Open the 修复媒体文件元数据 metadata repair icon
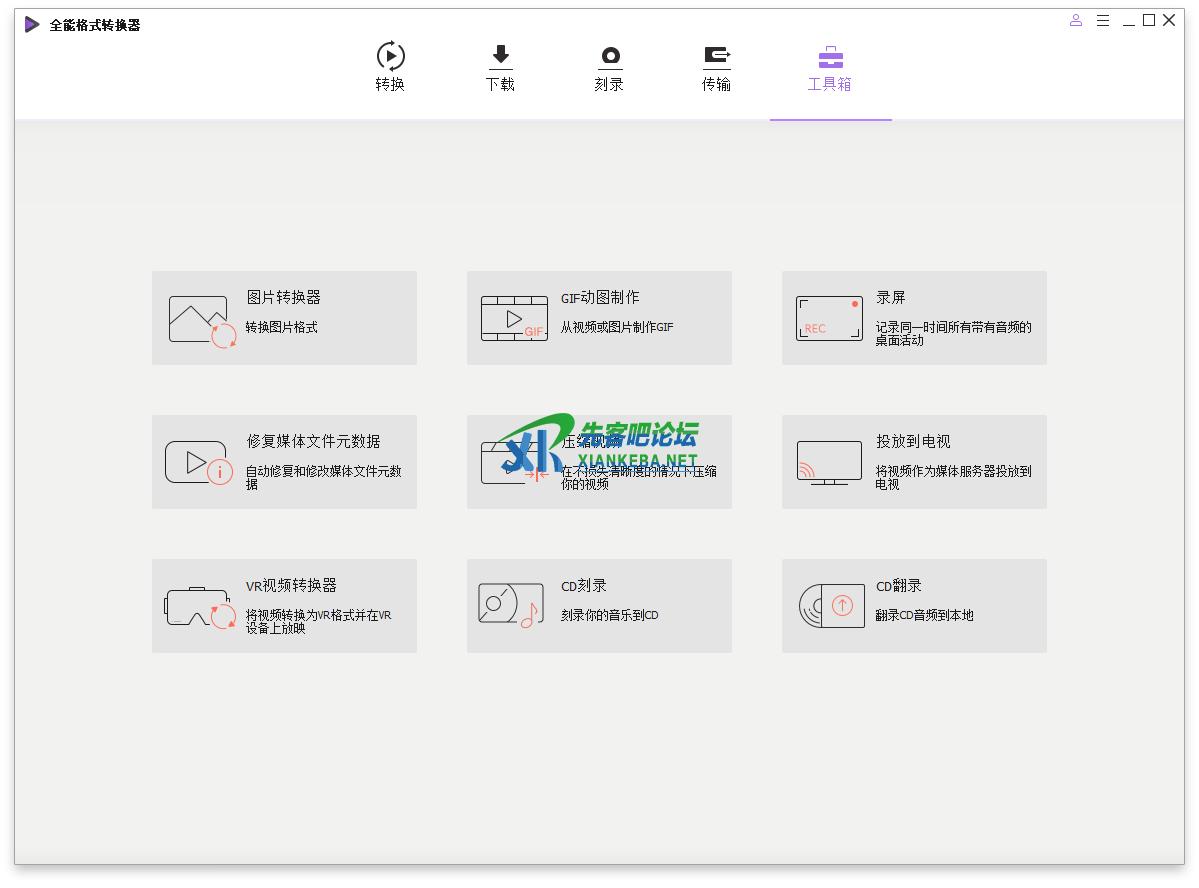The image size is (1199, 888). 199,463
